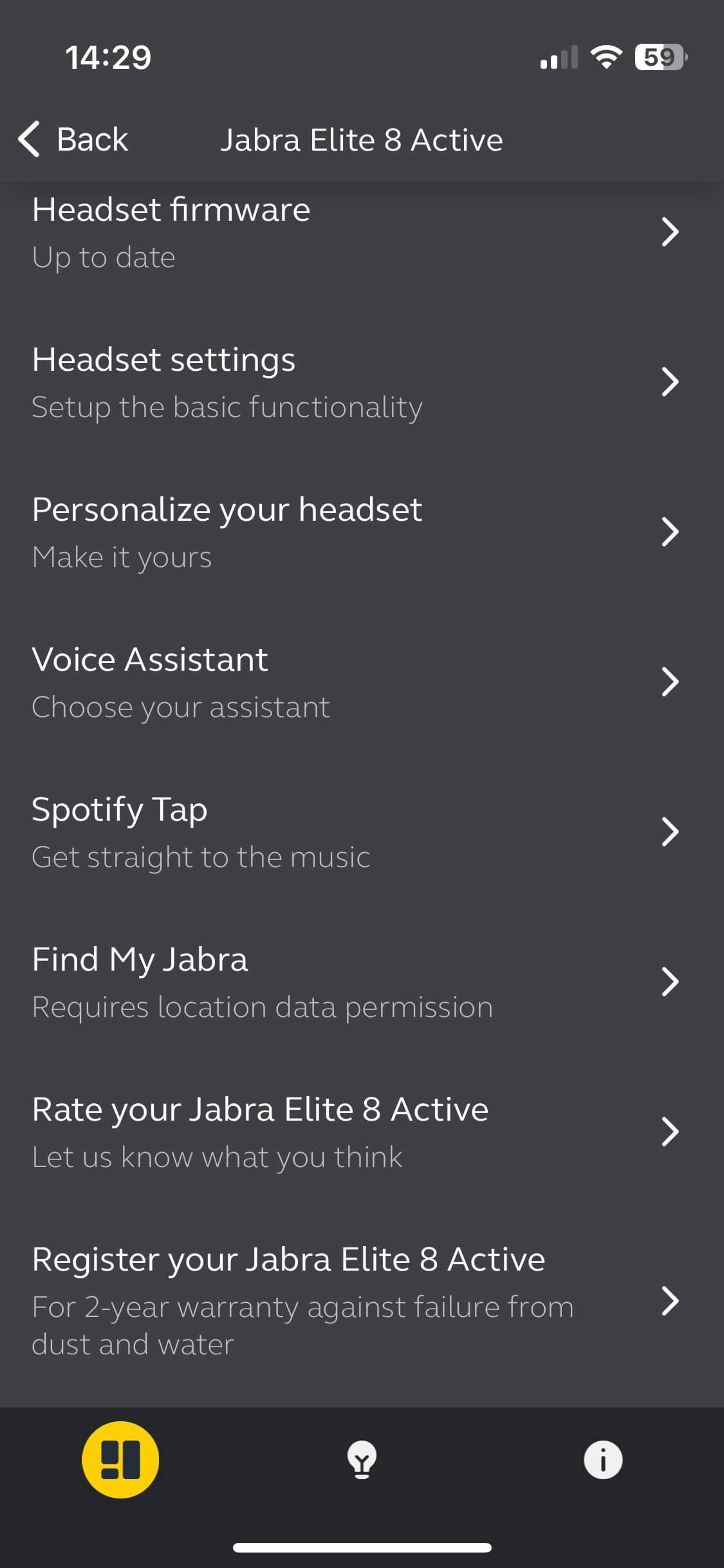Tap the clock showing 14:29

[108, 57]
